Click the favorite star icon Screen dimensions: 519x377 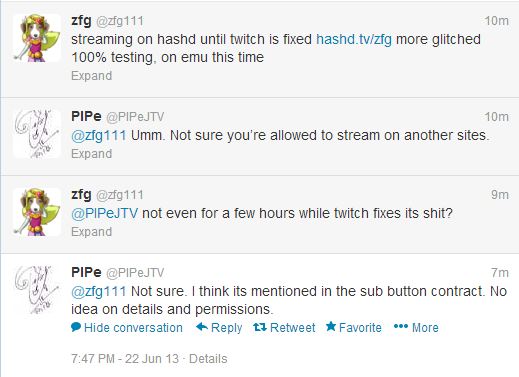tap(331, 326)
